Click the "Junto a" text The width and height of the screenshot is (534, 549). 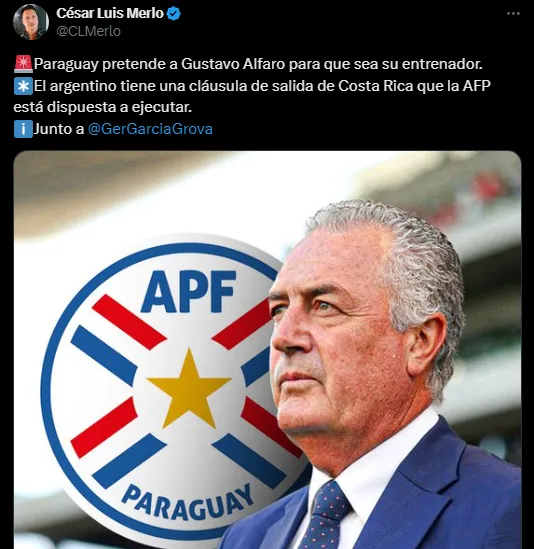[59, 129]
